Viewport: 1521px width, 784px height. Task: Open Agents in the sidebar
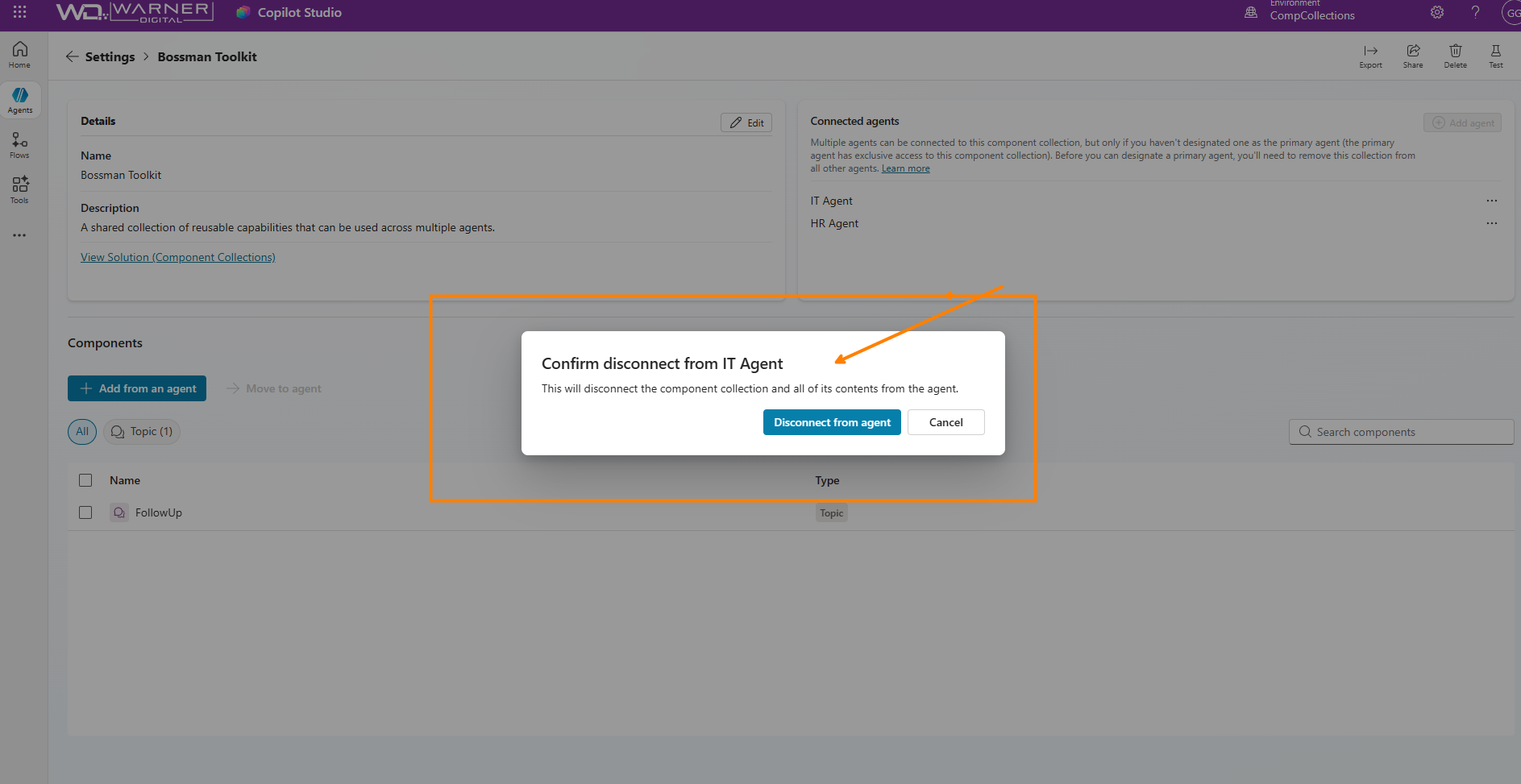pyautogui.click(x=20, y=101)
